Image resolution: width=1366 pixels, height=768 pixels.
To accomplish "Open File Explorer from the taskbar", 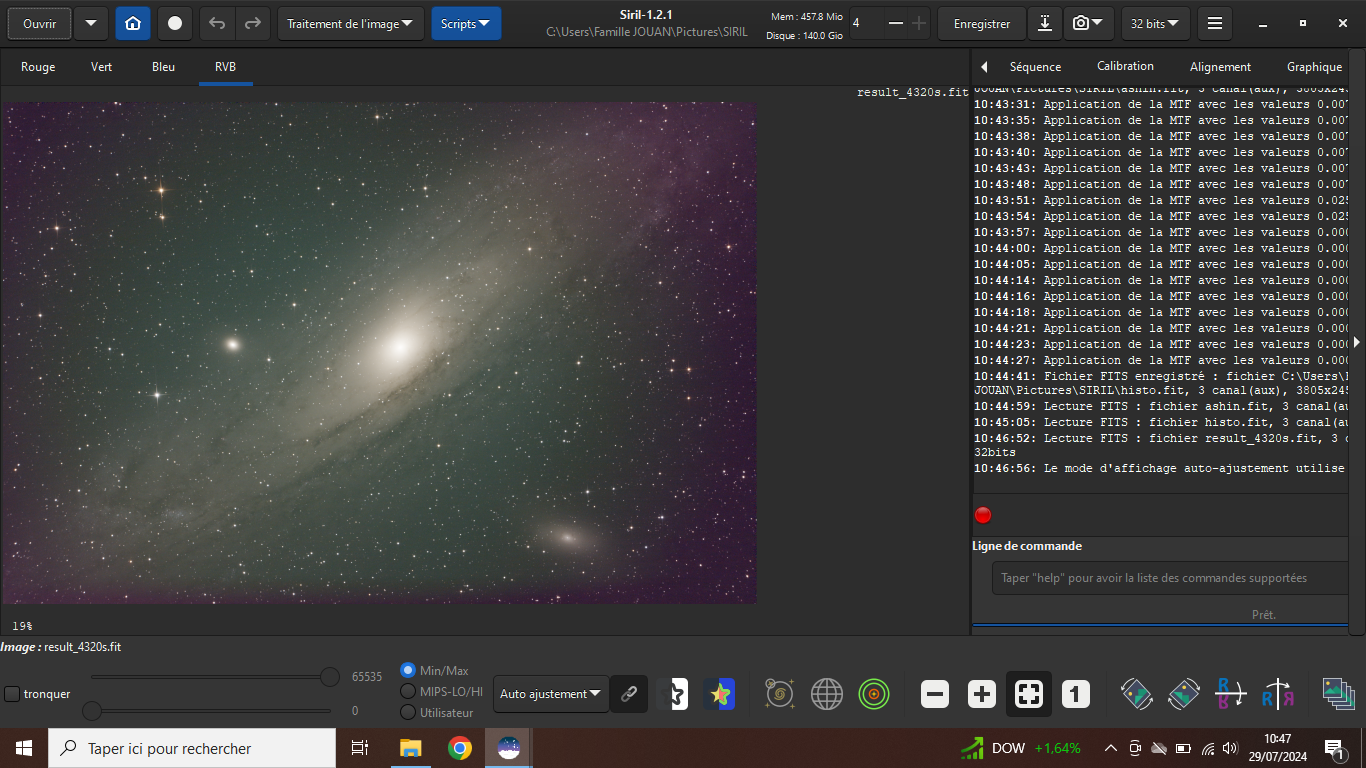I will coord(411,748).
